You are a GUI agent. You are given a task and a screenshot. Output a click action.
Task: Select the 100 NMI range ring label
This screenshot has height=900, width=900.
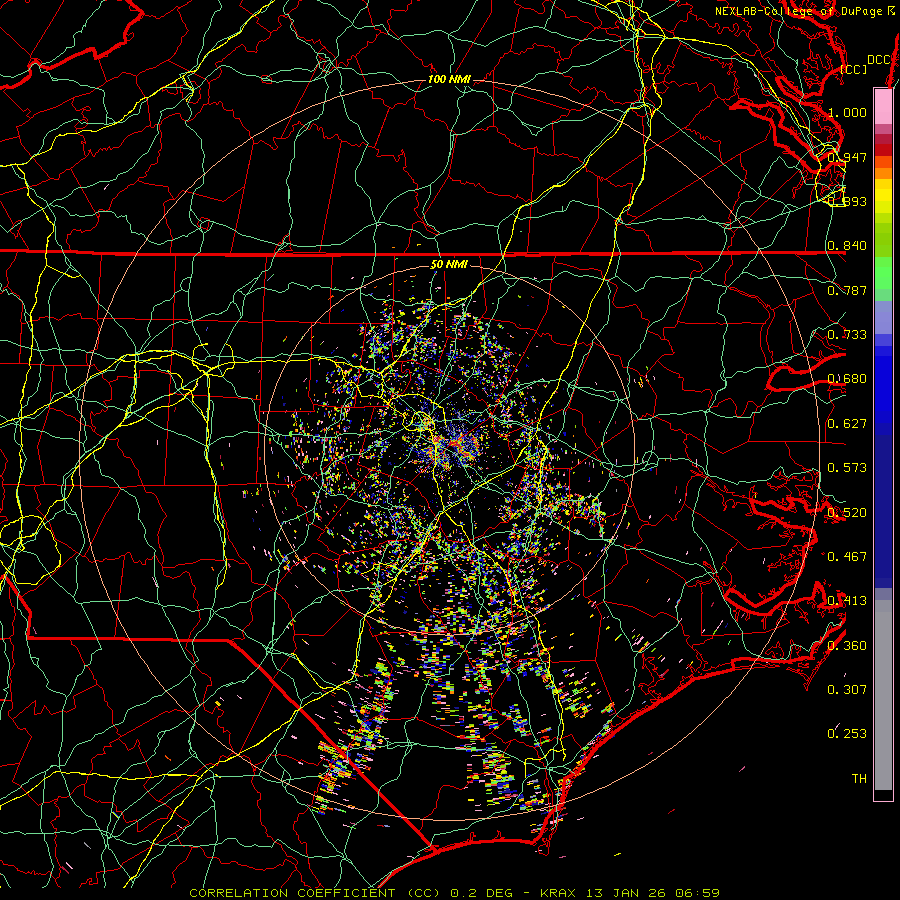pos(449,79)
